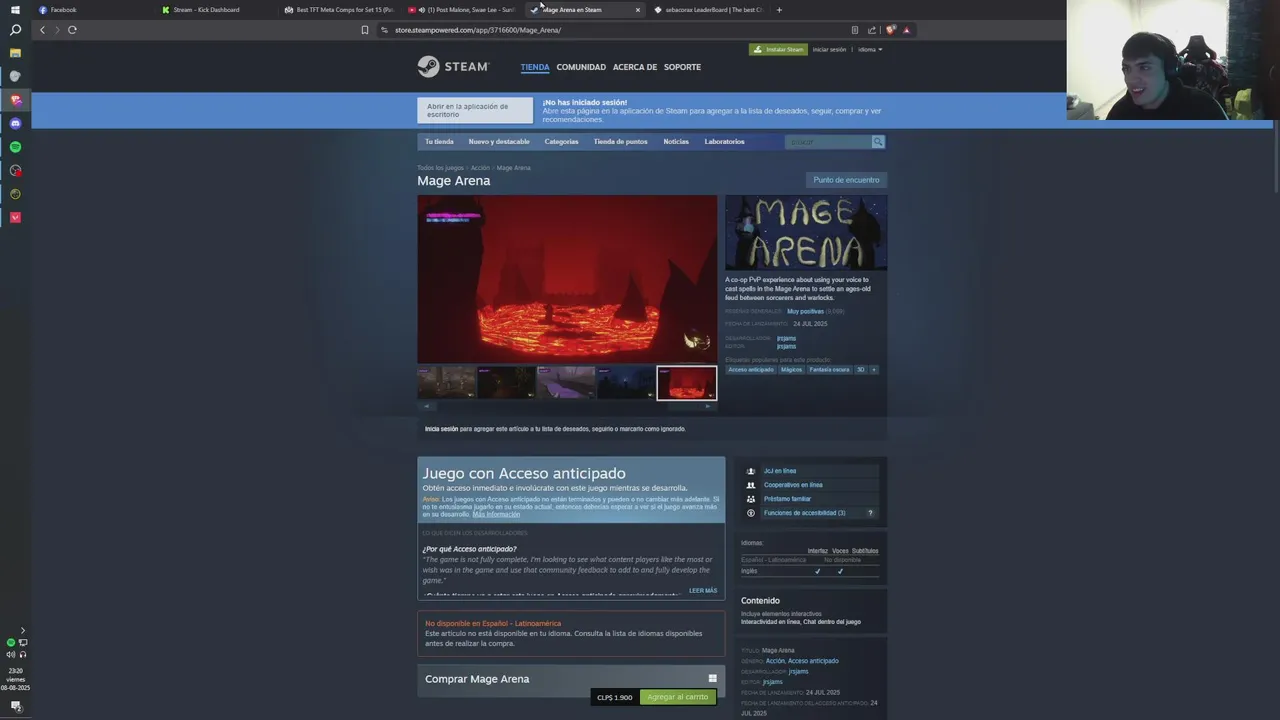
Task: Click the notifications icon at taskbar bottom
Action: pos(15,706)
